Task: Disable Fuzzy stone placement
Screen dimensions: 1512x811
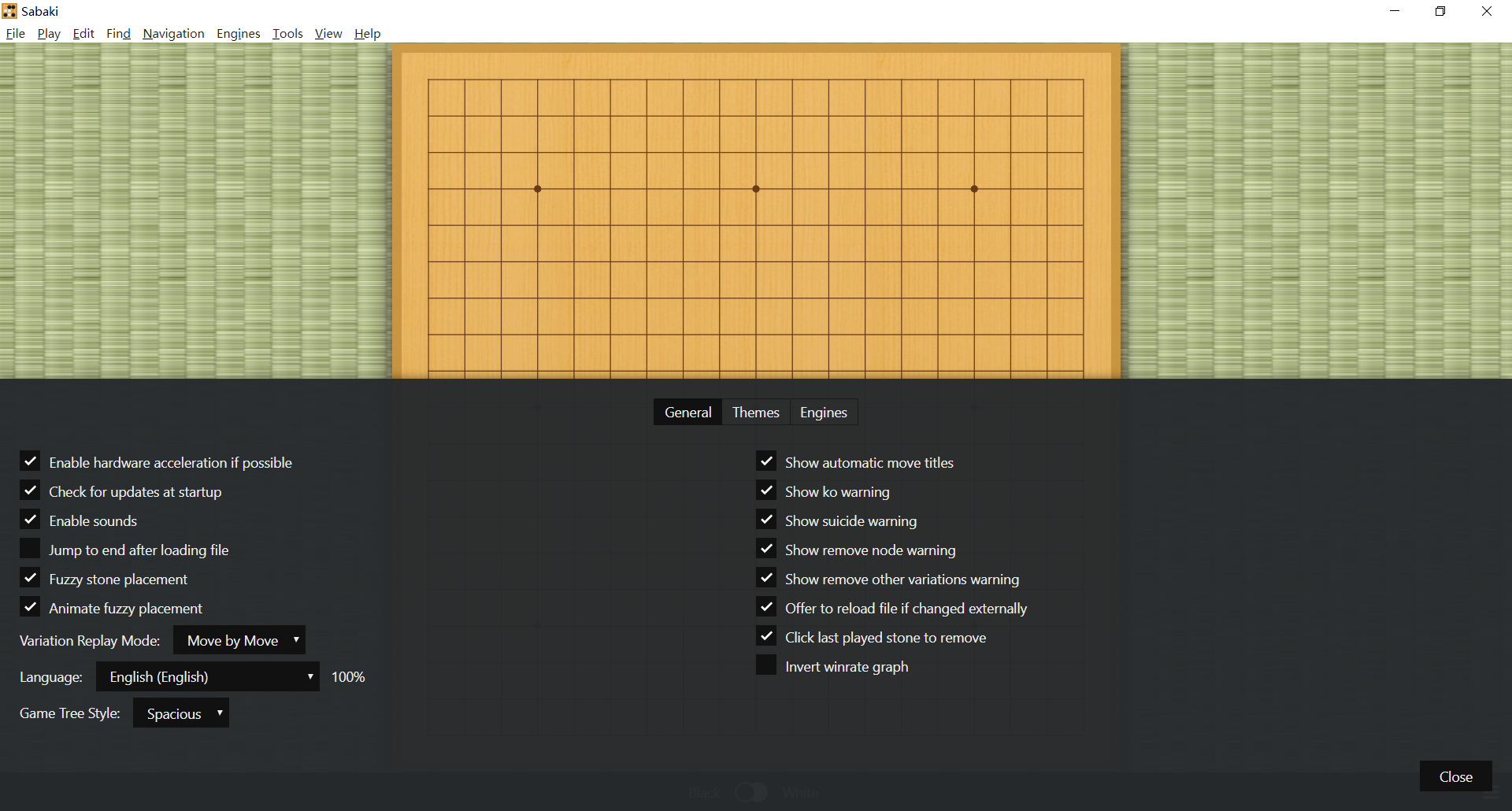Action: (30, 577)
